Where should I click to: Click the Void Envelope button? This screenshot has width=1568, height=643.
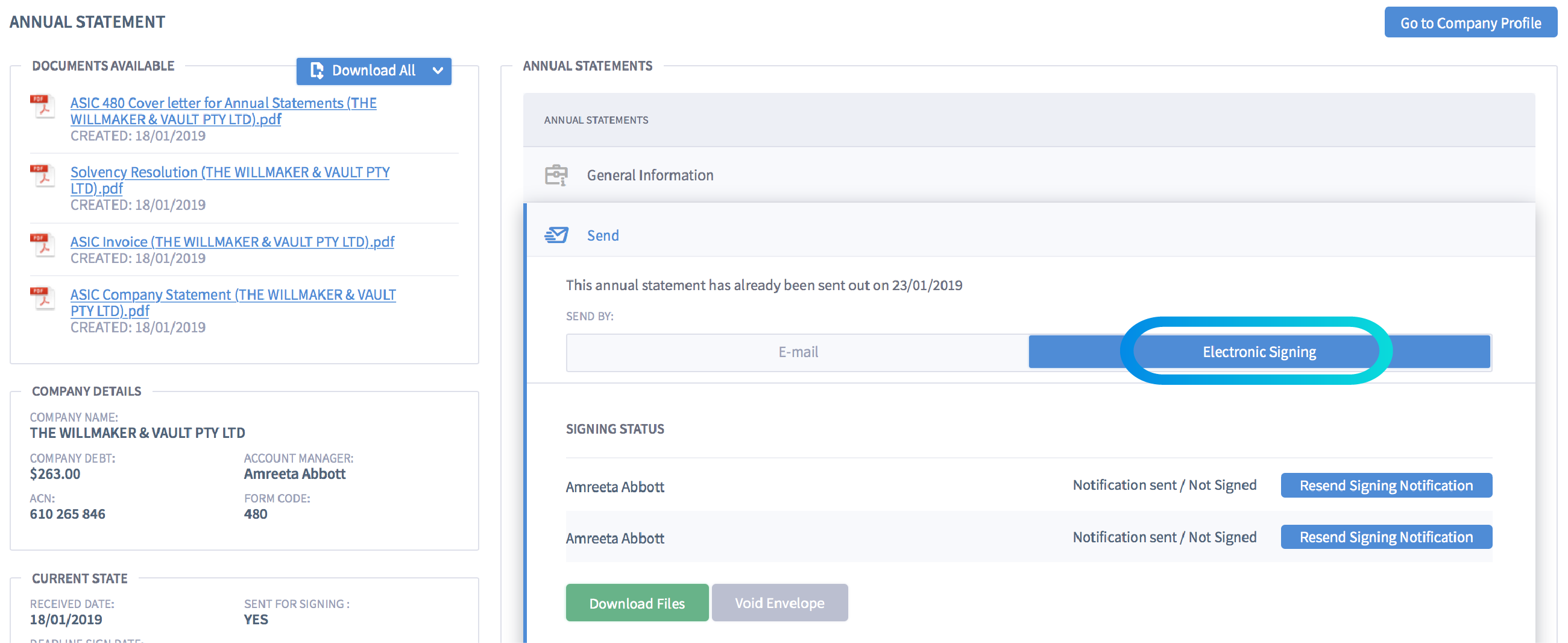(779, 603)
